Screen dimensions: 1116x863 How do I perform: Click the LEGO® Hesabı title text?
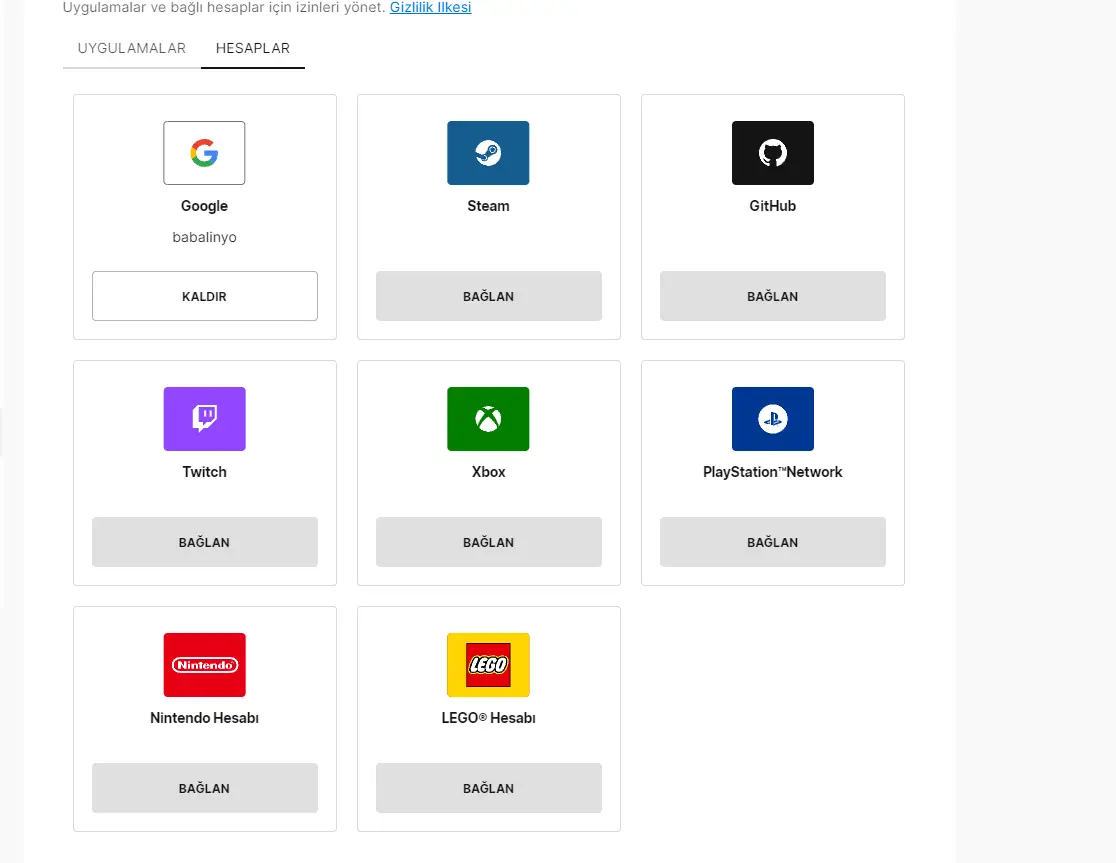pos(488,719)
